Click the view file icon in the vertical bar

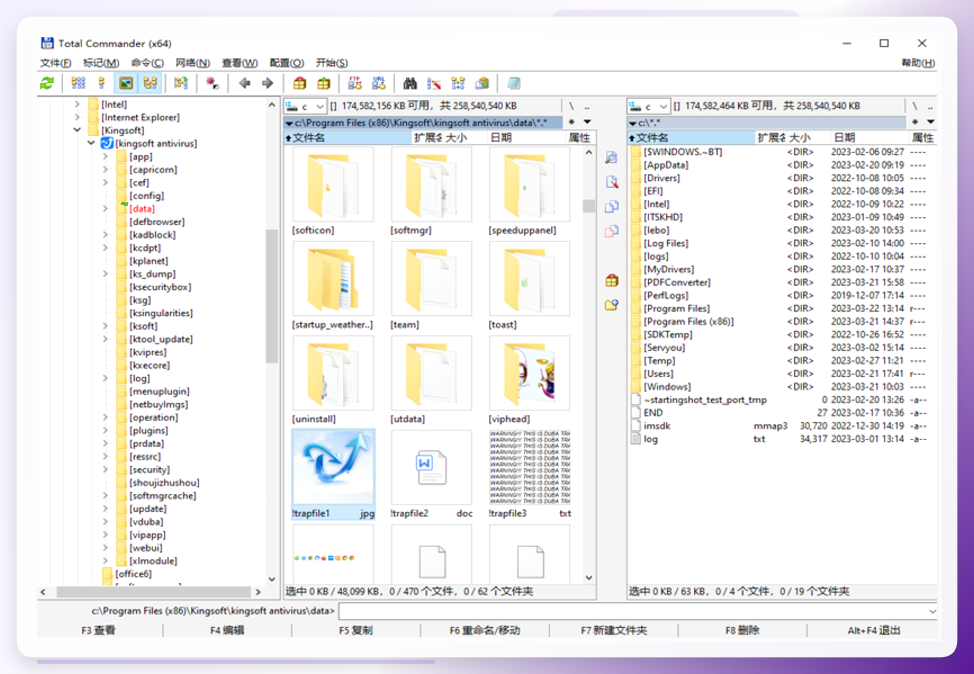612,157
